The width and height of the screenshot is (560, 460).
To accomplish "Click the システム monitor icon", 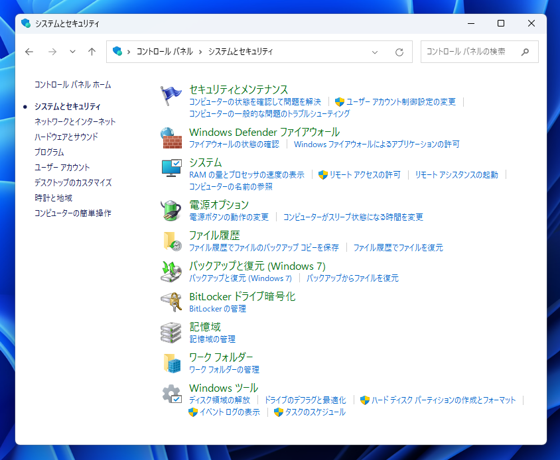I will point(171,168).
